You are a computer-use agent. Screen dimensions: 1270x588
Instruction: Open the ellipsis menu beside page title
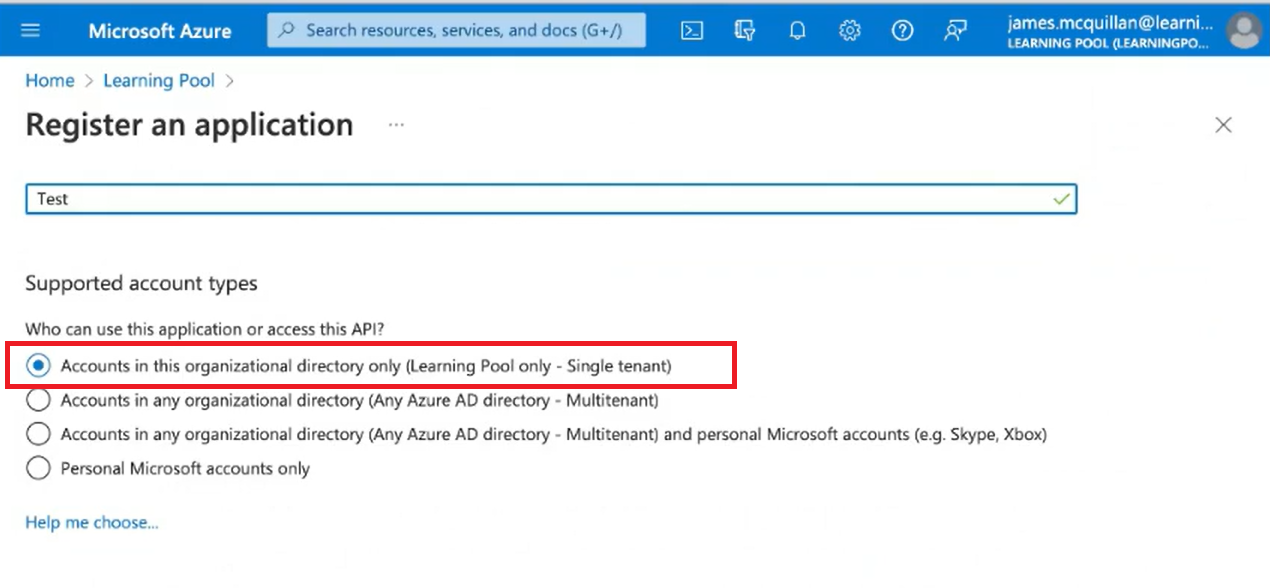396,125
